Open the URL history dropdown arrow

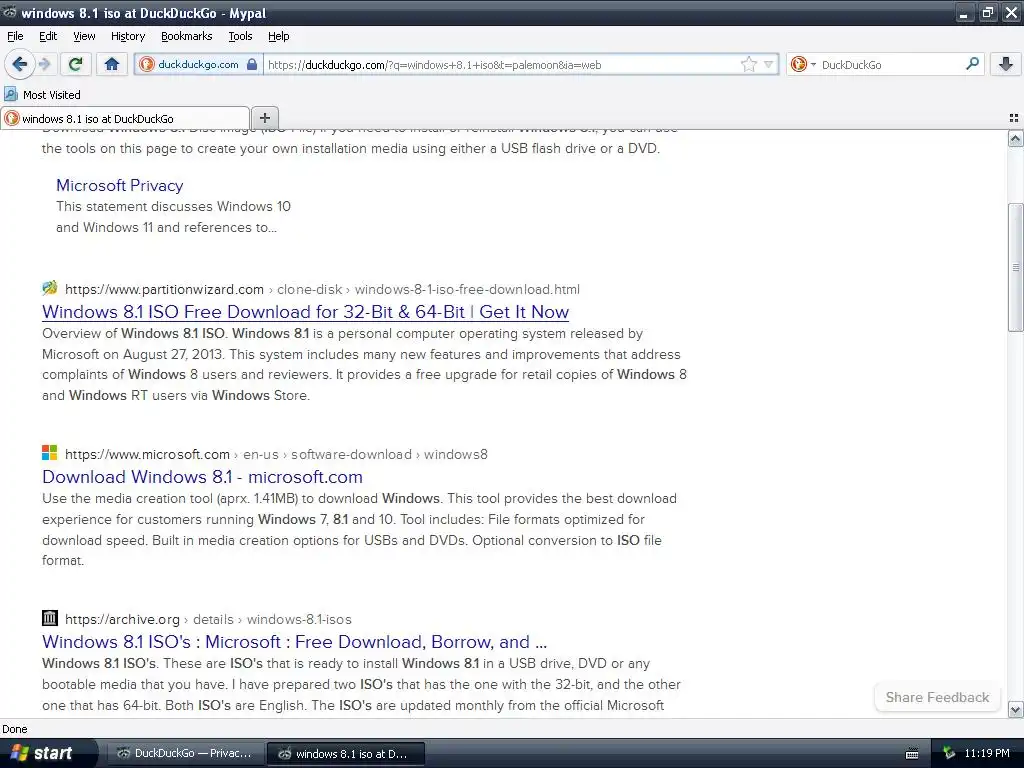tap(769, 64)
